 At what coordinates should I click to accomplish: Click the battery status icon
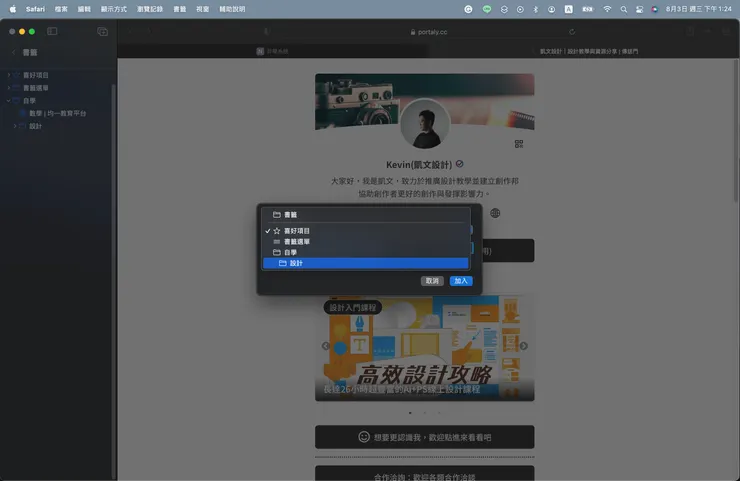coord(588,9)
